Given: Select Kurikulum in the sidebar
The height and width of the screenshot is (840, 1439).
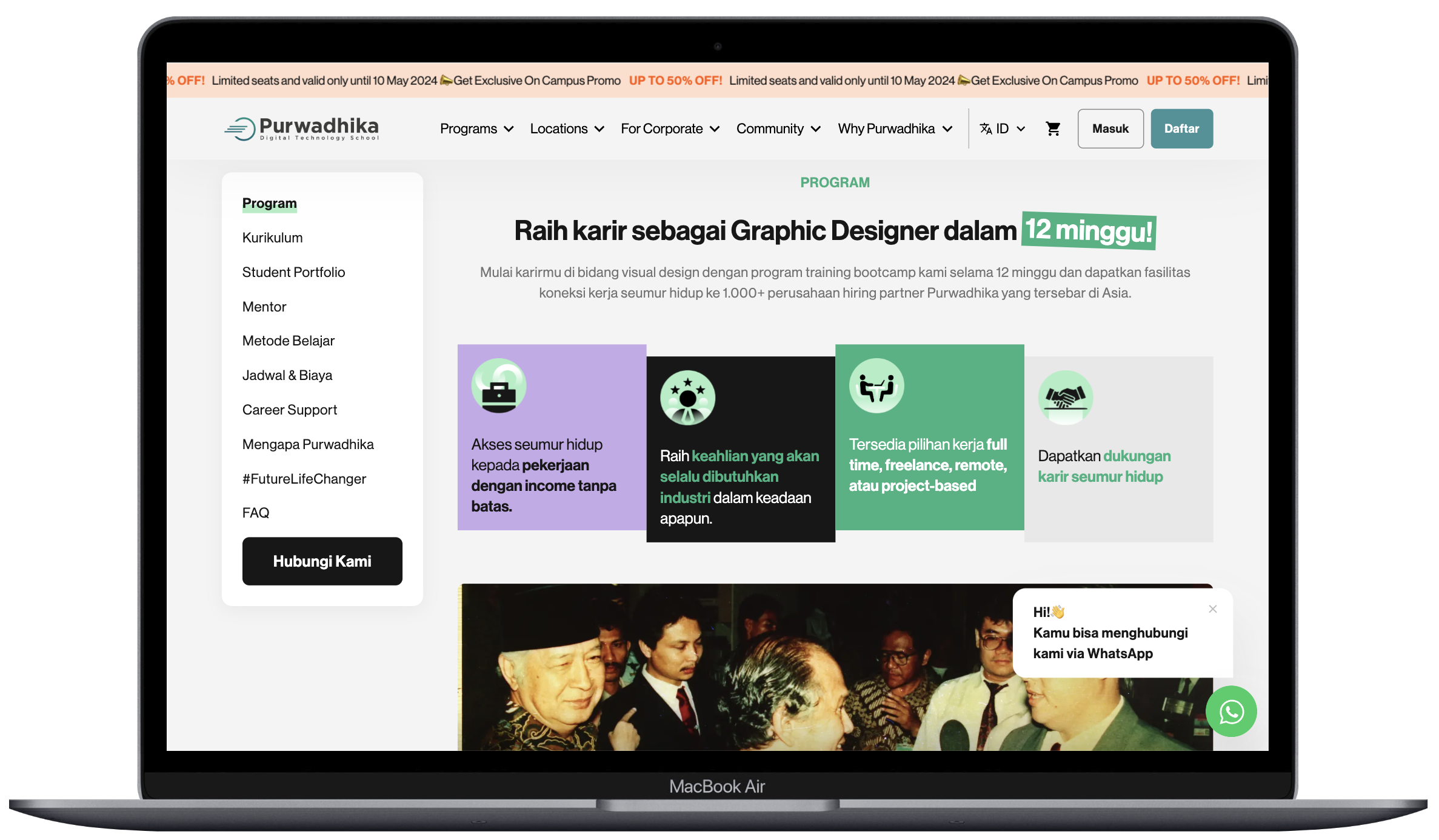Looking at the screenshot, I should point(272,238).
